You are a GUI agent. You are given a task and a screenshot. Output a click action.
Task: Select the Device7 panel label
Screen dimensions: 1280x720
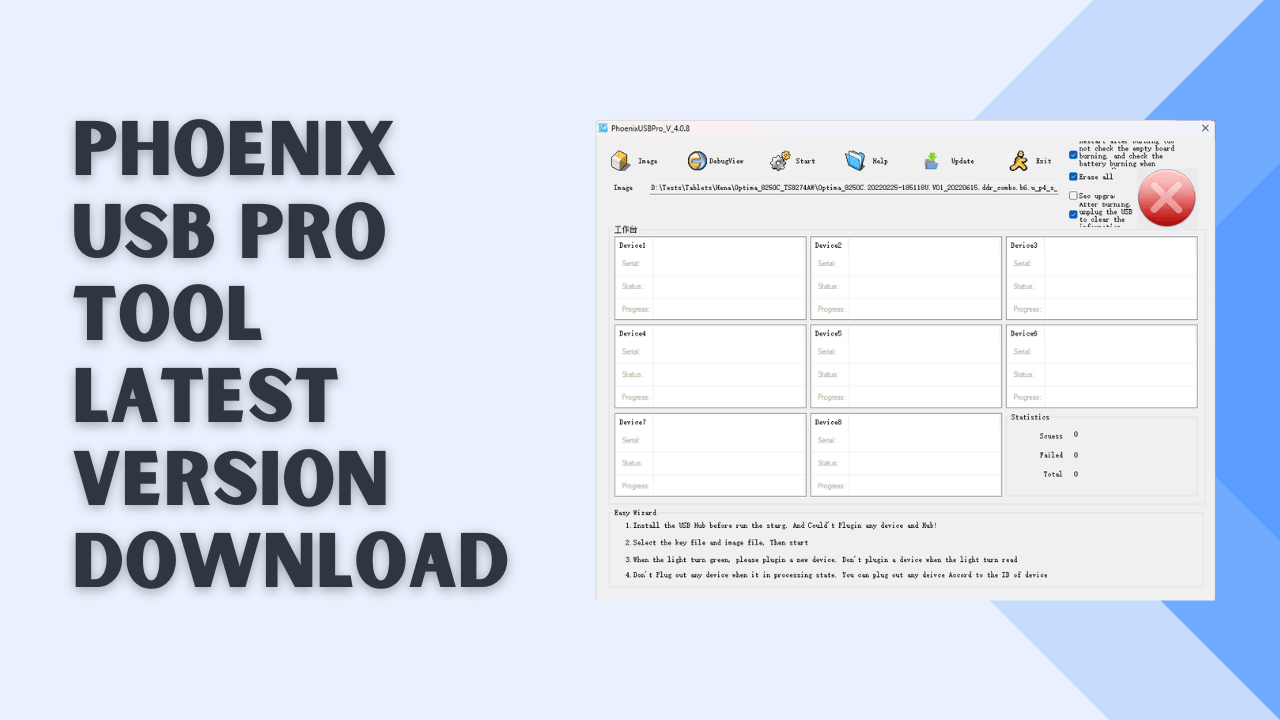[632, 422]
